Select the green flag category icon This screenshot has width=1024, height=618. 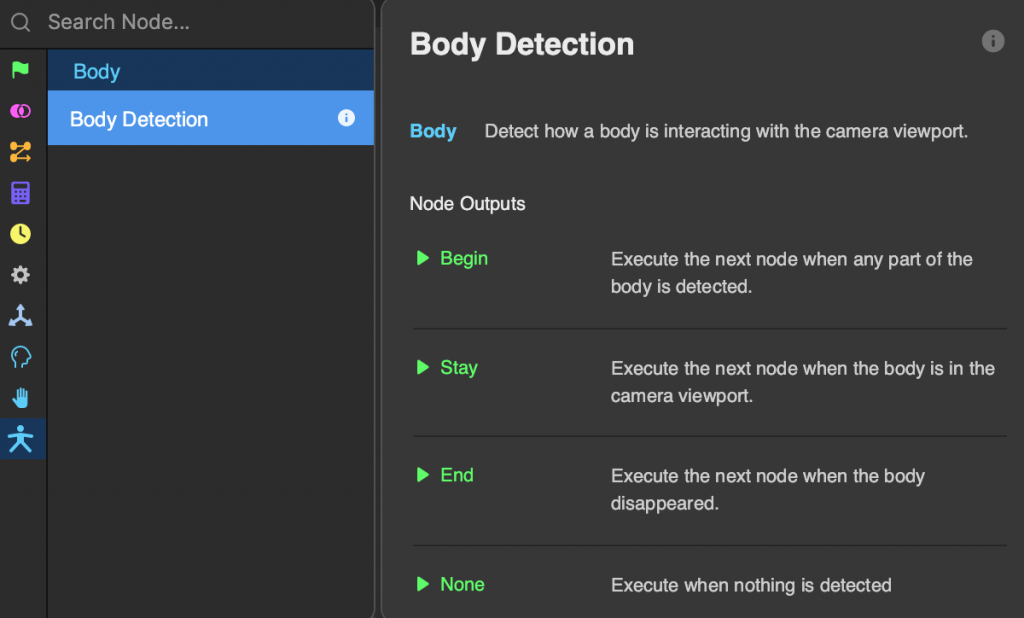pyautogui.click(x=20, y=69)
